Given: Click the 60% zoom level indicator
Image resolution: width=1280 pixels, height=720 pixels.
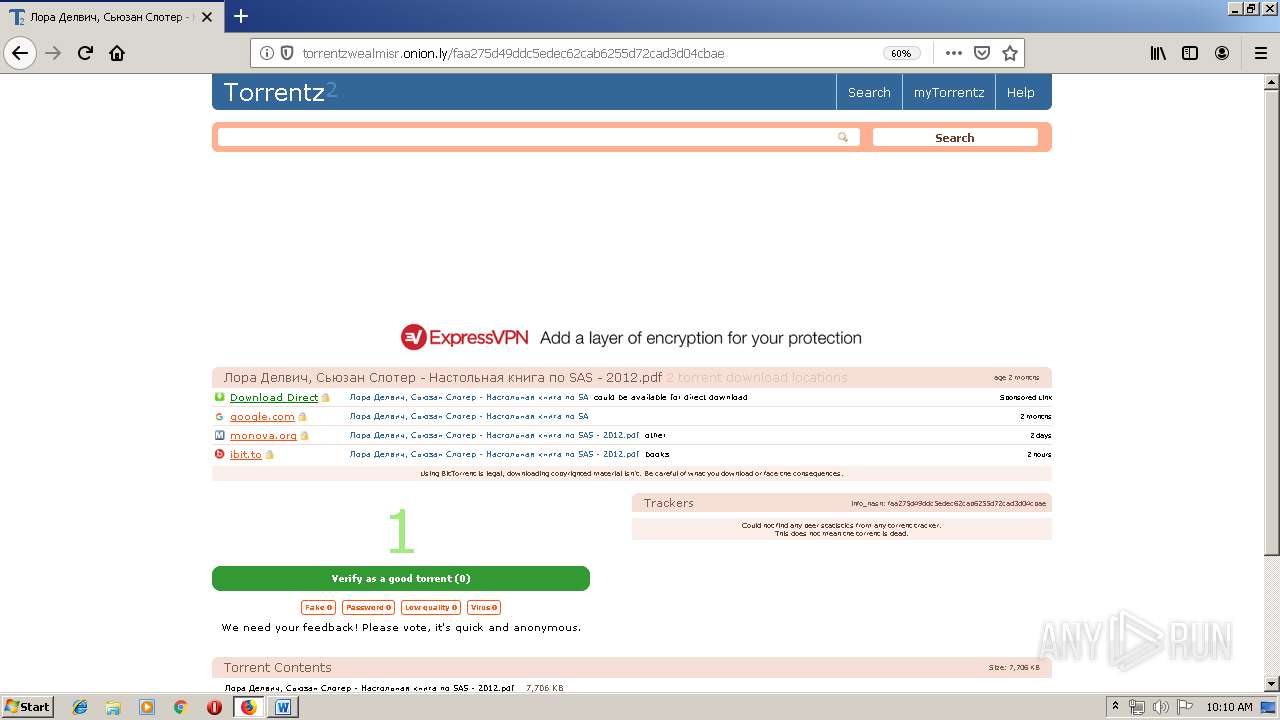Looking at the screenshot, I should (901, 53).
